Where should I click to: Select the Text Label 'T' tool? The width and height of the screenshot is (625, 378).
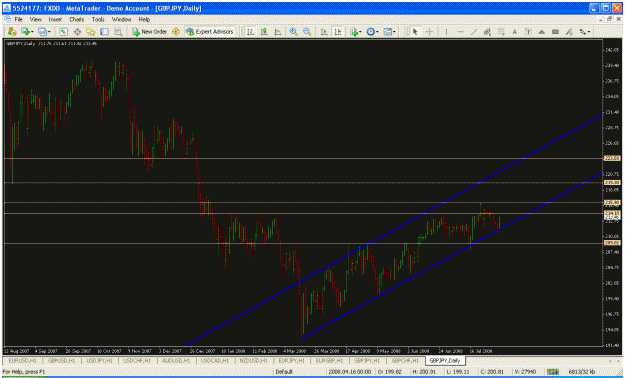coord(528,32)
